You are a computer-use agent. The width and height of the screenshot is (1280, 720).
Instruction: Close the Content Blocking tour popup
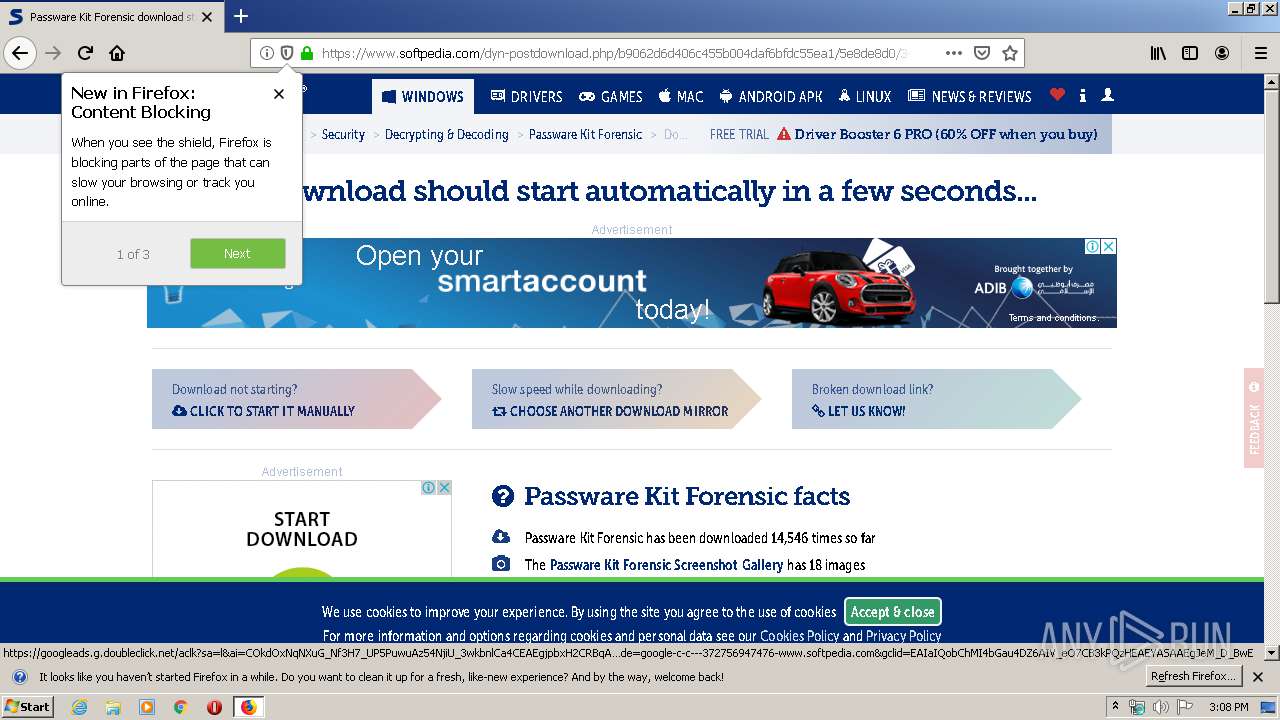[279, 94]
